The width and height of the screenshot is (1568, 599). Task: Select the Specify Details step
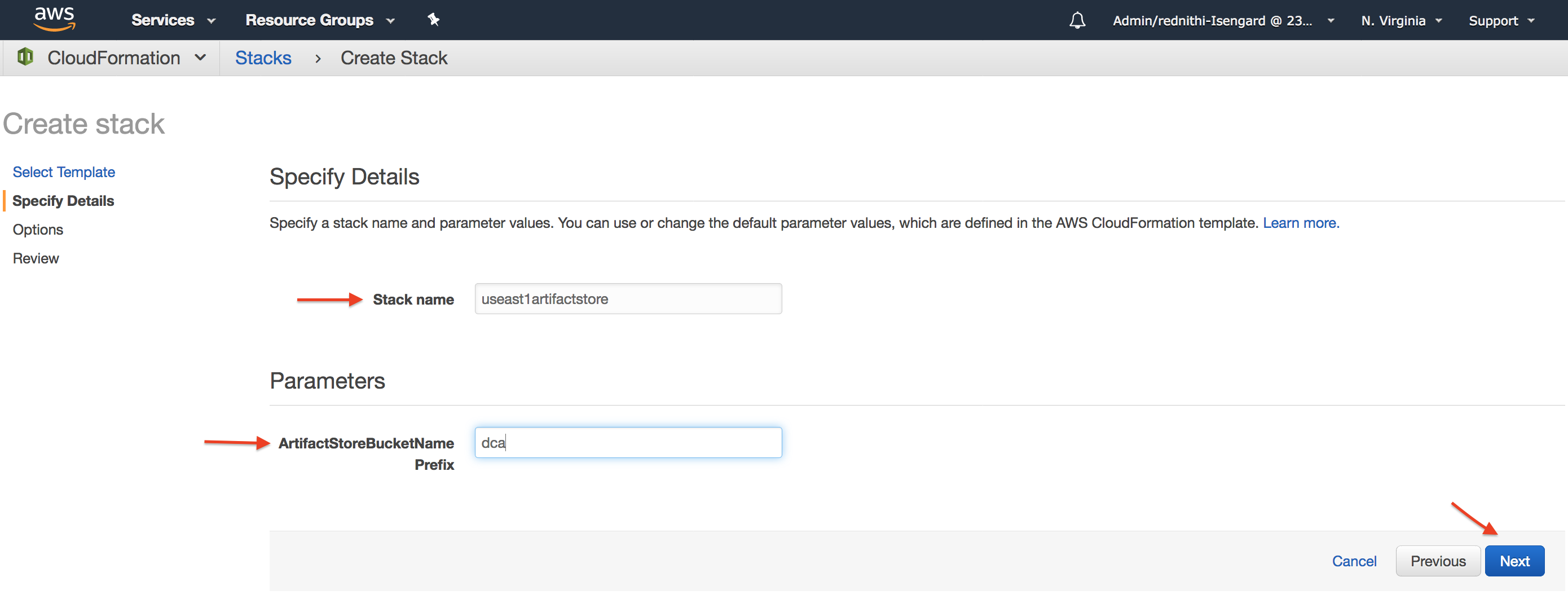[x=63, y=201]
